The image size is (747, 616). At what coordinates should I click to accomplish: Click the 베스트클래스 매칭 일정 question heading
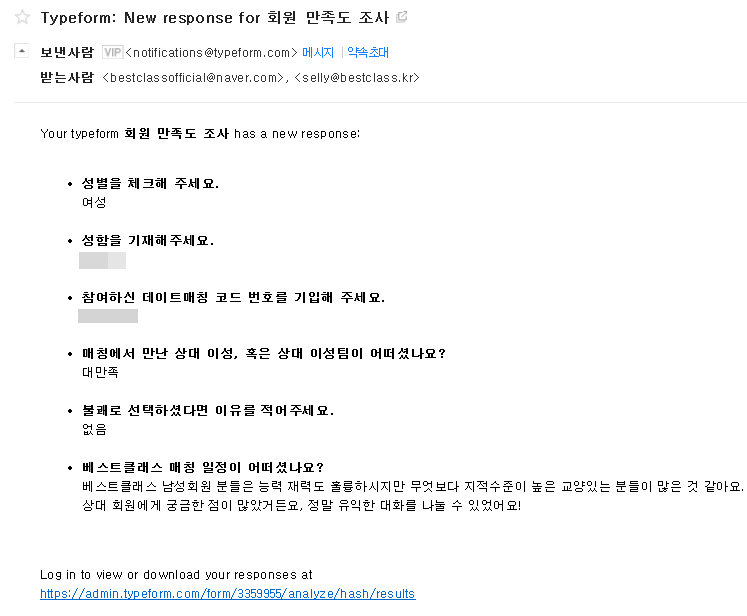(203, 467)
